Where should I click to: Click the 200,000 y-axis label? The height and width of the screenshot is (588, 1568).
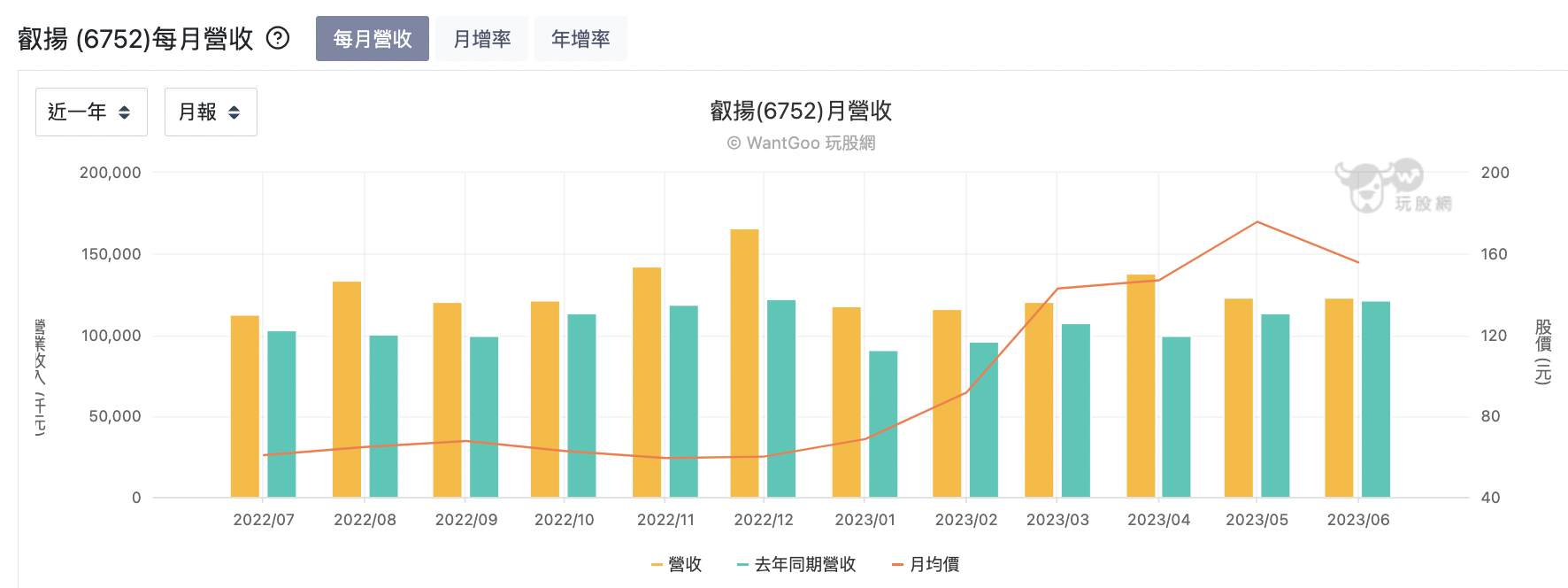(x=111, y=173)
